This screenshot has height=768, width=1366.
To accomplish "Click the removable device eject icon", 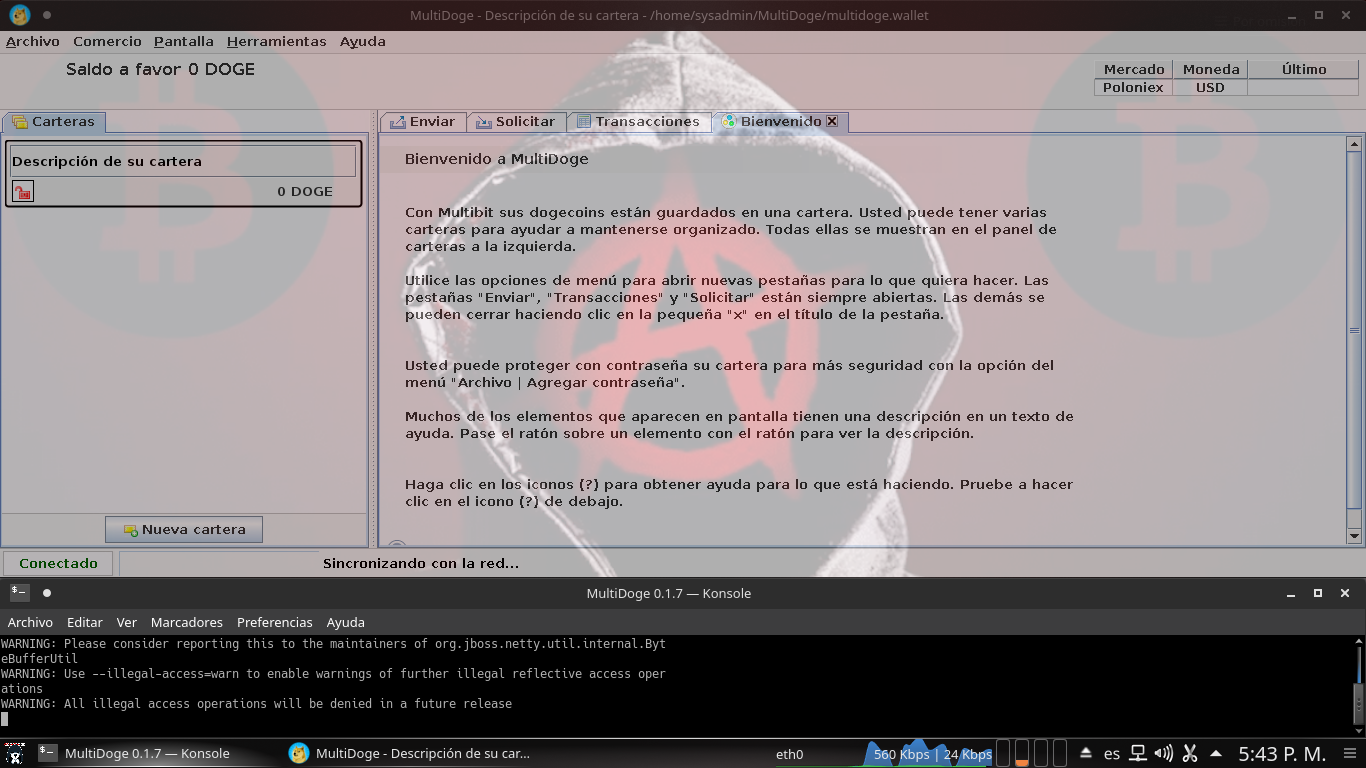I will 1086,753.
